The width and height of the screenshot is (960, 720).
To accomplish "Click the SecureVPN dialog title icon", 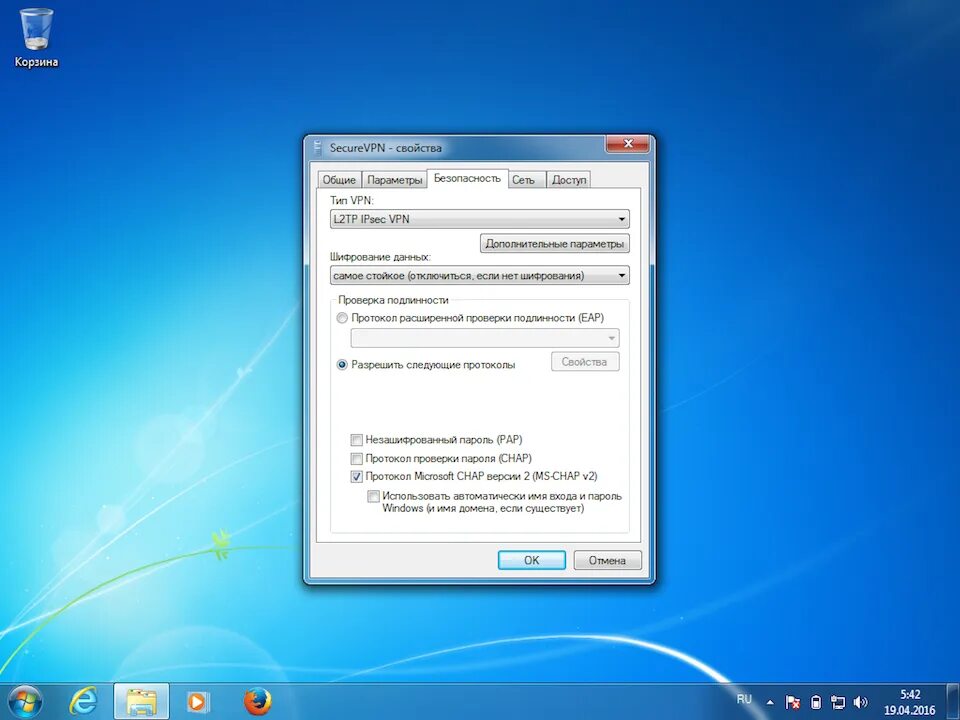I will [x=317, y=148].
